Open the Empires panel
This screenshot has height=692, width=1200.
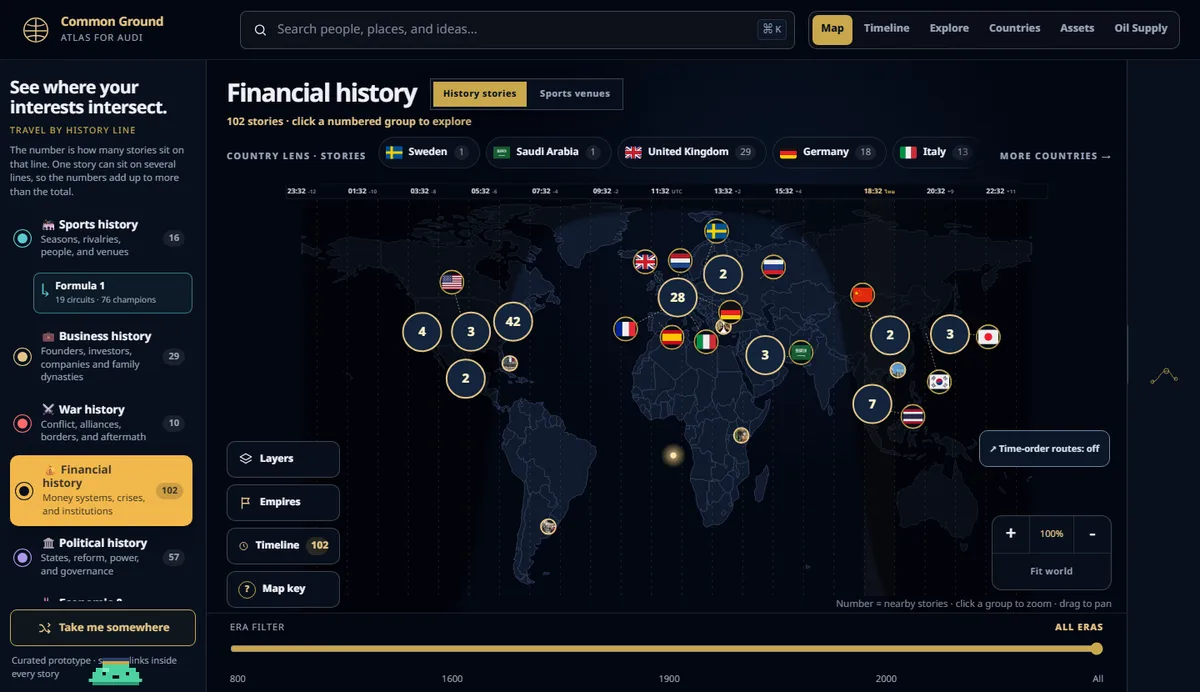[283, 502]
